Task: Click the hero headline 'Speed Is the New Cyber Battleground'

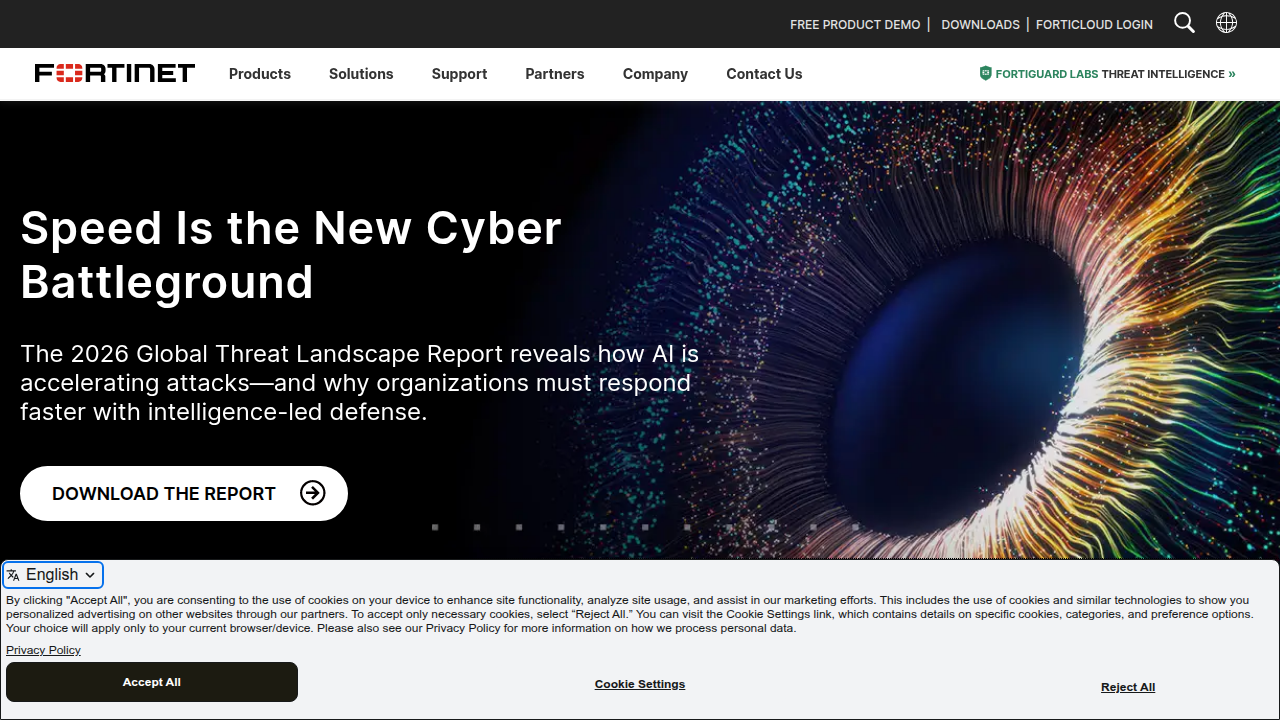Action: tap(291, 255)
